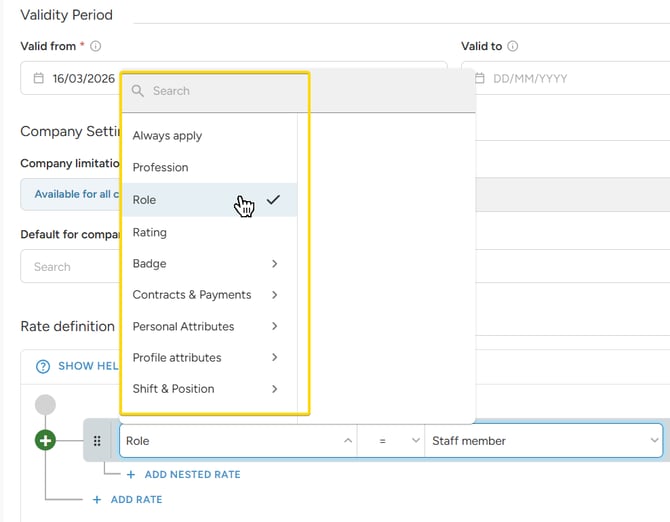Click the search magnifier icon in dropdown
Screen dimensions: 670x522
pyautogui.click(x=139, y=91)
